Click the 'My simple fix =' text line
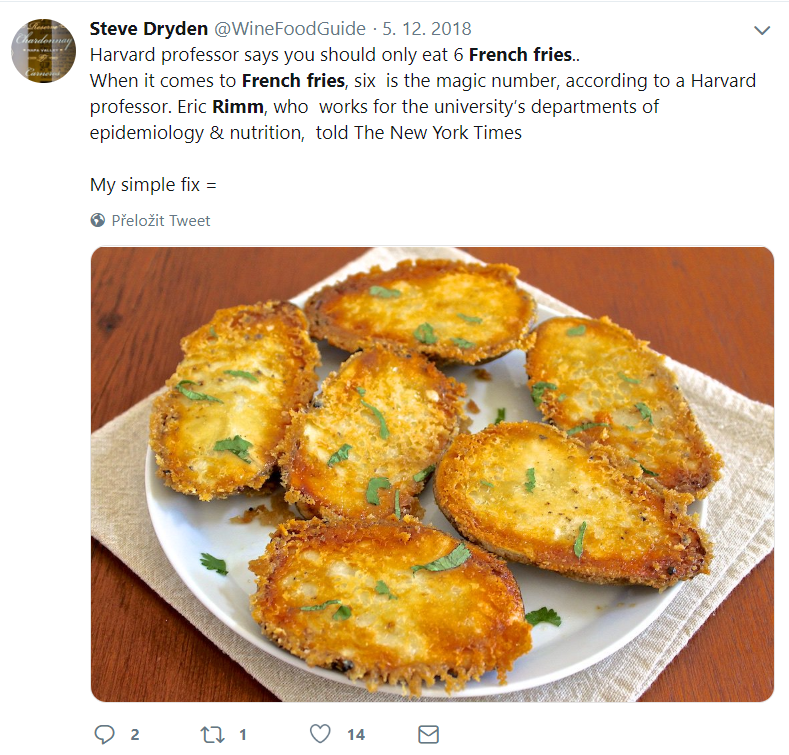The width and height of the screenshot is (789, 755). pyautogui.click(x=153, y=184)
